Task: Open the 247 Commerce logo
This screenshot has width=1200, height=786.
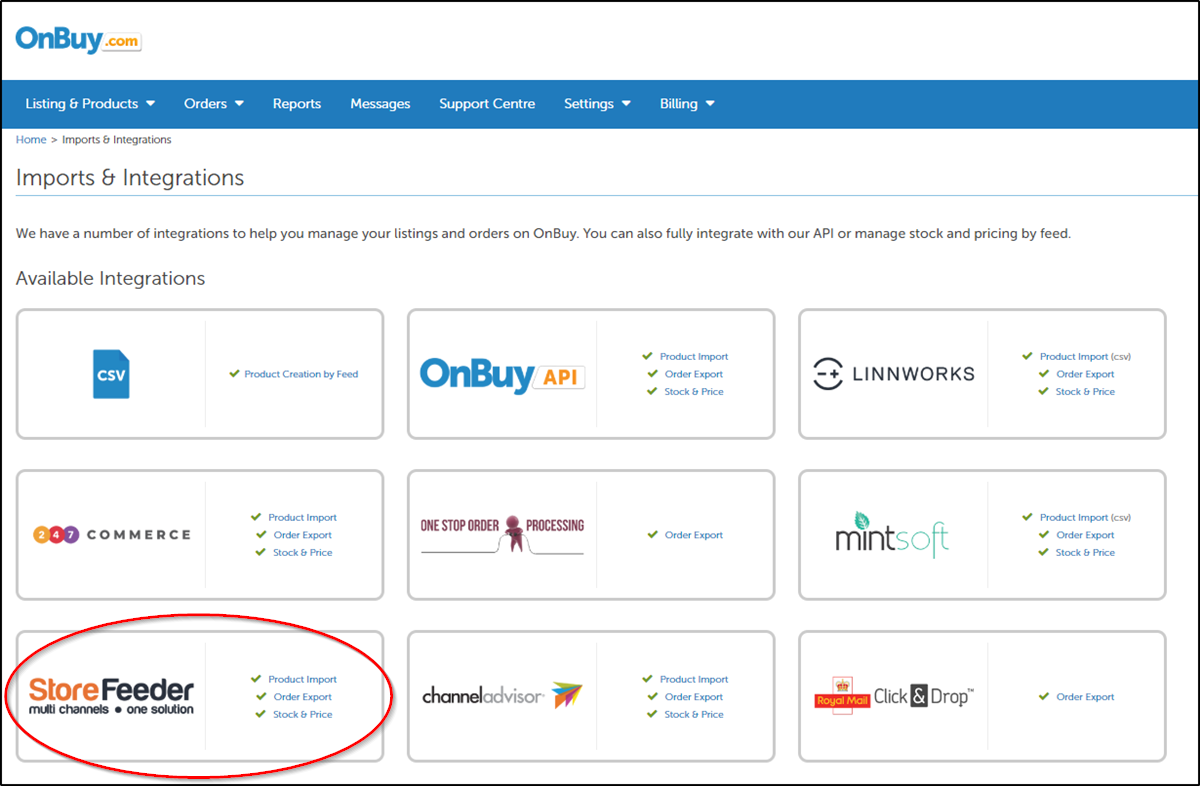Action: pos(111,535)
